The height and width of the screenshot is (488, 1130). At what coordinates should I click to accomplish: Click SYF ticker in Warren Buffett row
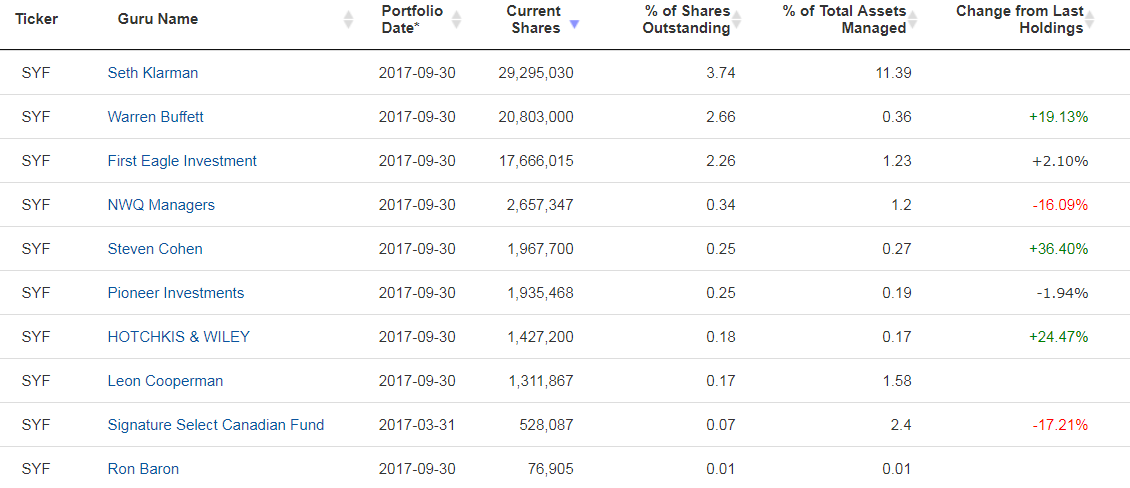(36, 117)
